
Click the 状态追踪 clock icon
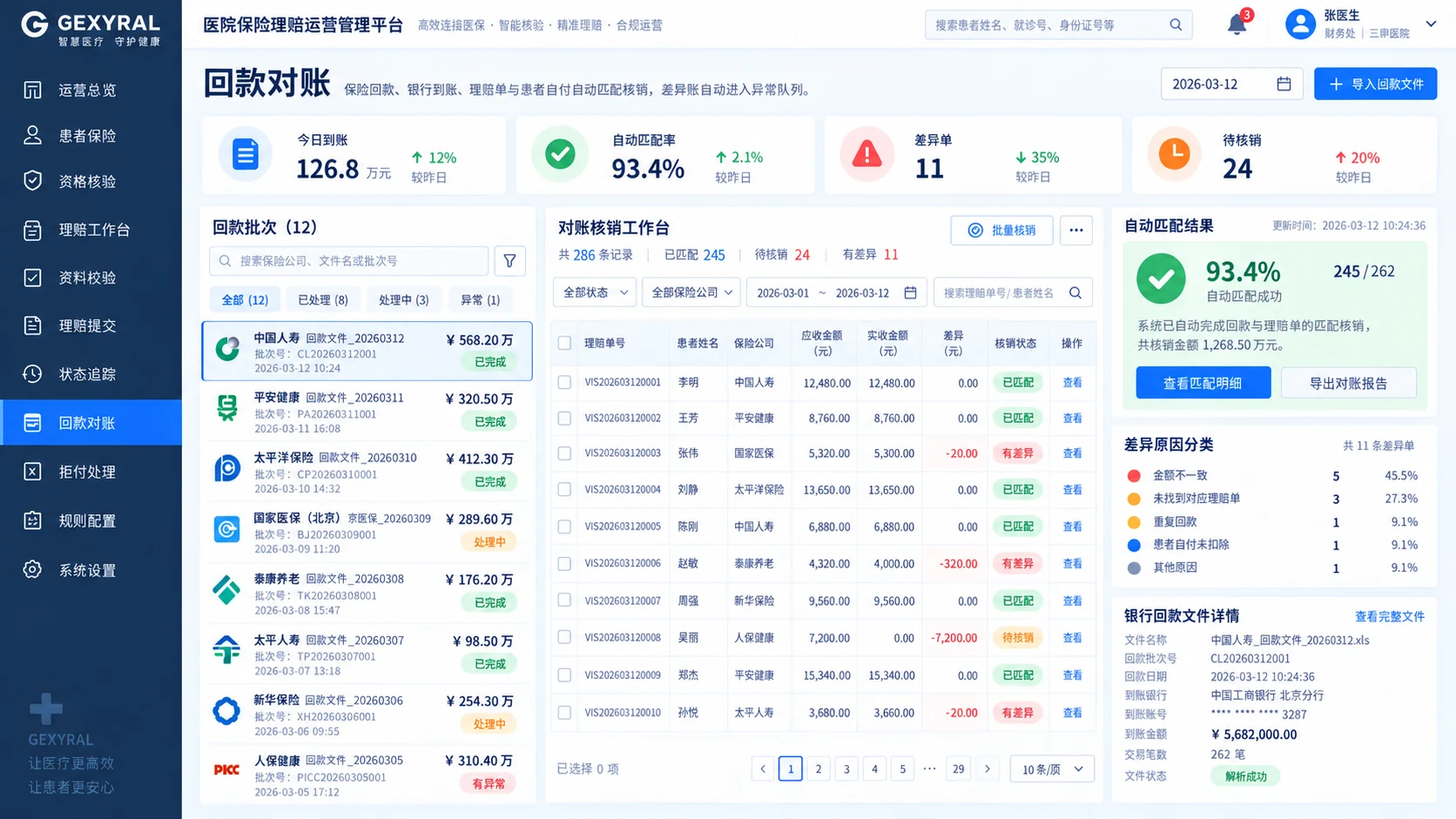coord(32,373)
